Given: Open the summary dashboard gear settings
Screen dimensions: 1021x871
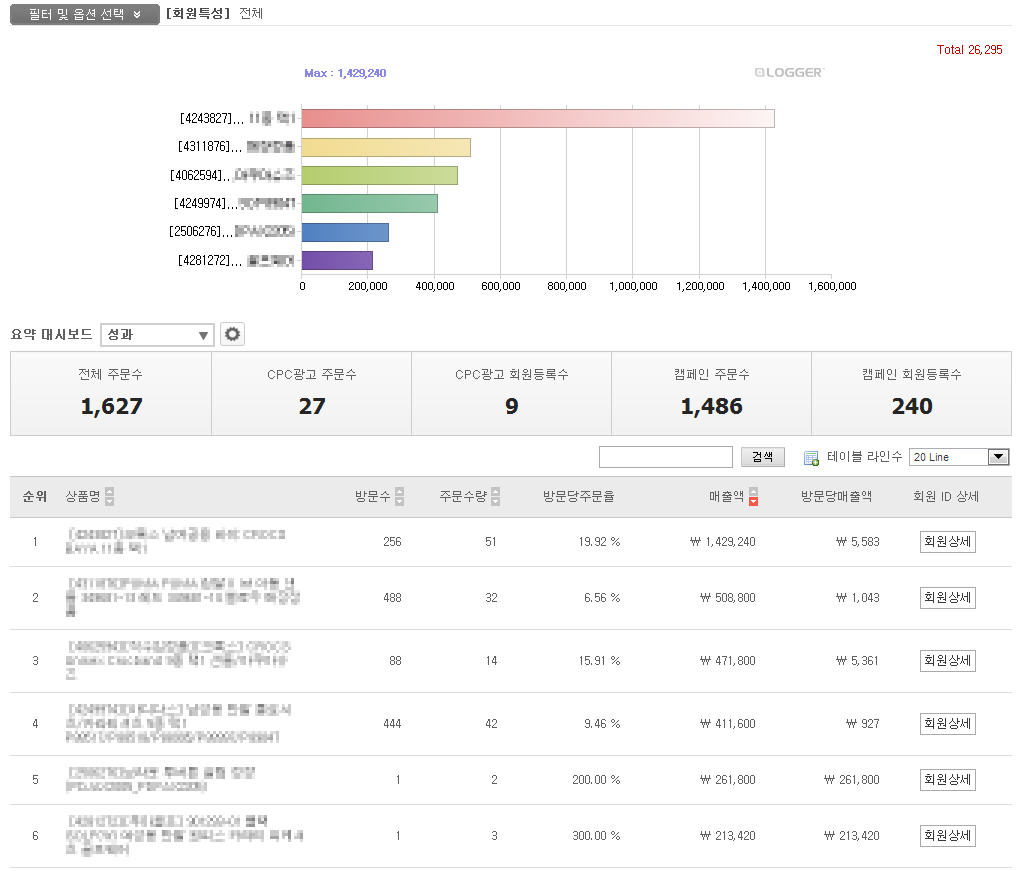Looking at the screenshot, I should (233, 335).
